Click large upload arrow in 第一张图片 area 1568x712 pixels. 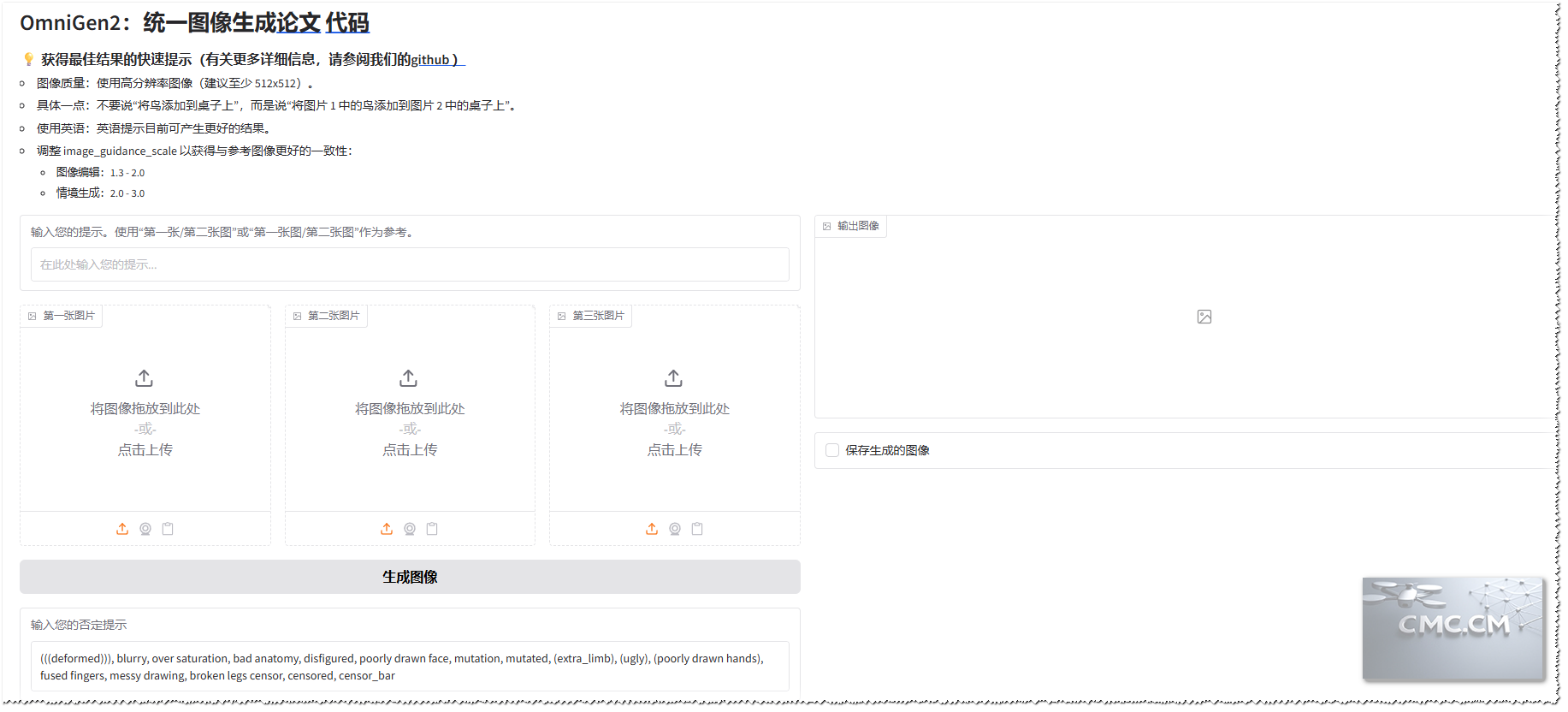145,377
